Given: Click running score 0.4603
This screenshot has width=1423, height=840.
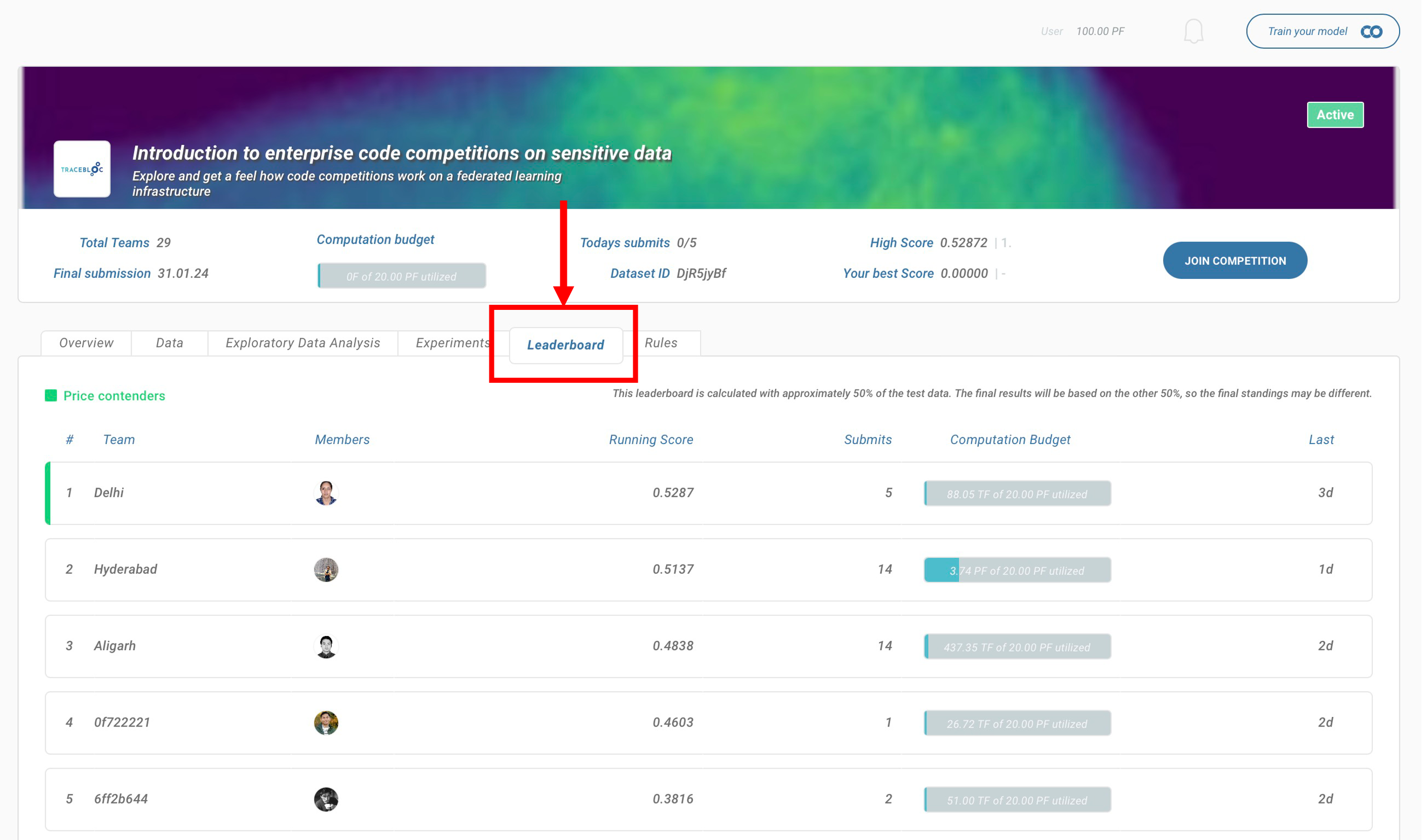Looking at the screenshot, I should click(673, 722).
